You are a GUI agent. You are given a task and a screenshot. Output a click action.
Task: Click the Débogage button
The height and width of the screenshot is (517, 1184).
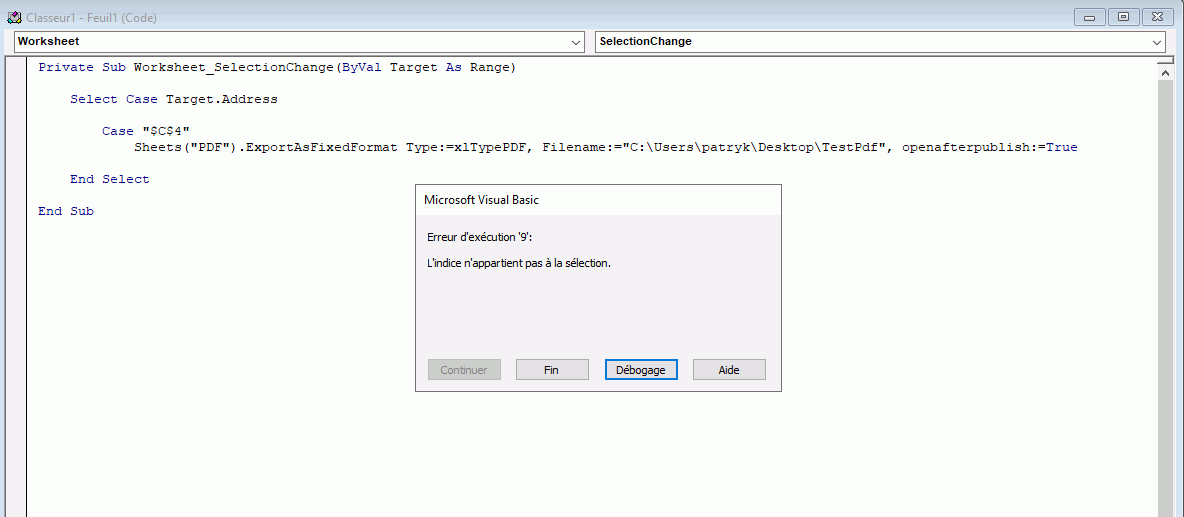click(641, 370)
